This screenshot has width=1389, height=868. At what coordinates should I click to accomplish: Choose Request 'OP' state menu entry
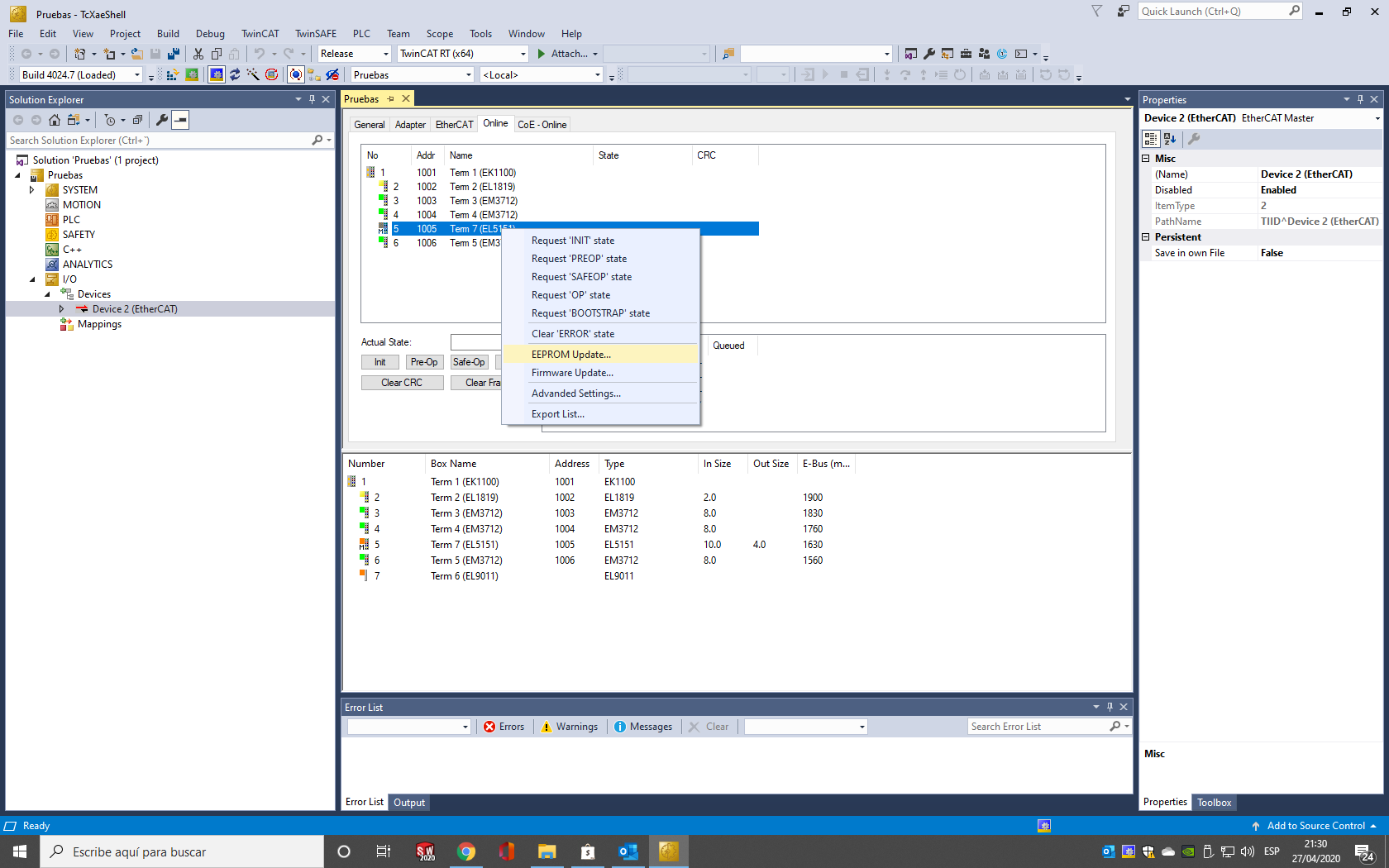(x=601, y=295)
